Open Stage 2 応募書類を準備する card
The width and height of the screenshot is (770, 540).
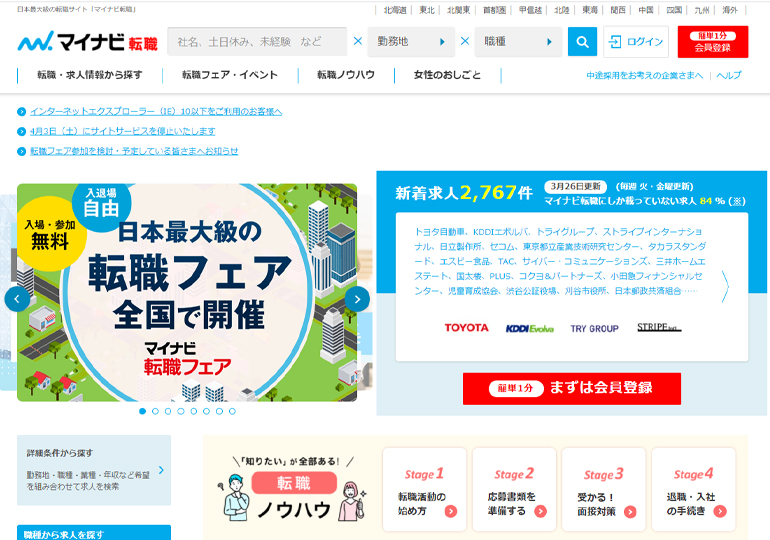coord(514,489)
